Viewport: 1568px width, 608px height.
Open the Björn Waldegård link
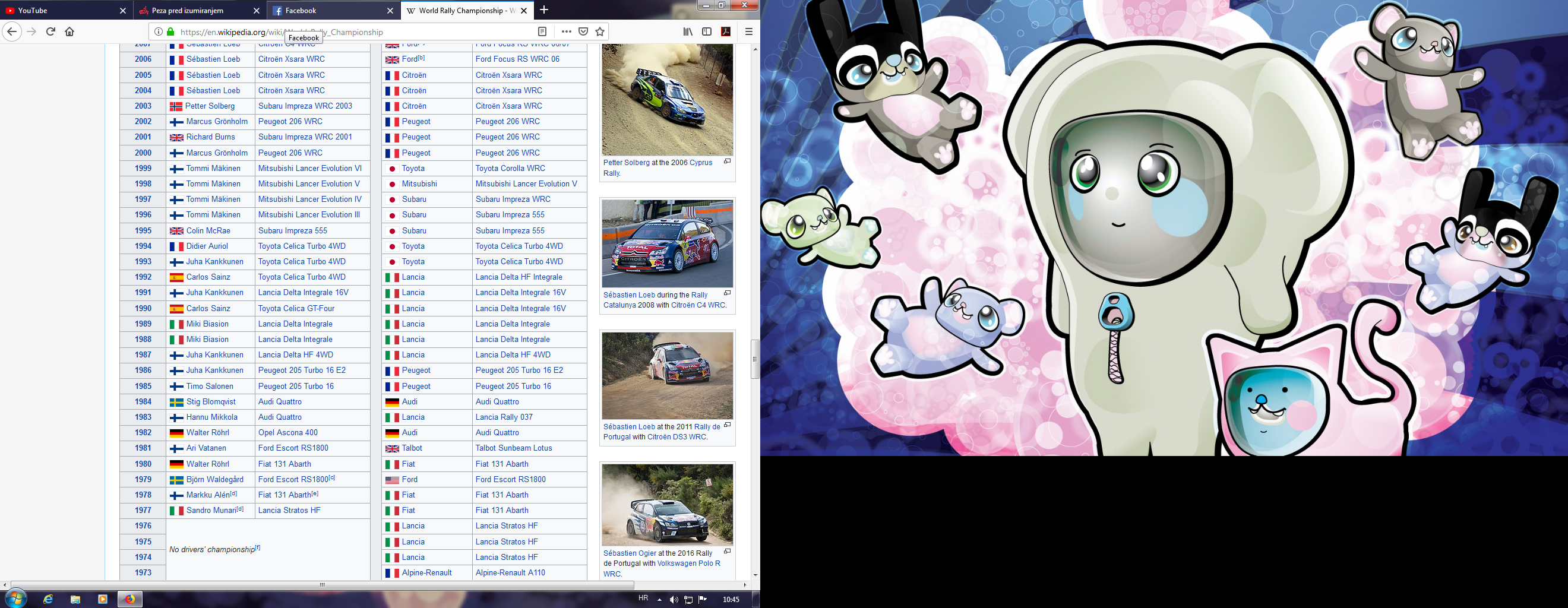(x=215, y=480)
